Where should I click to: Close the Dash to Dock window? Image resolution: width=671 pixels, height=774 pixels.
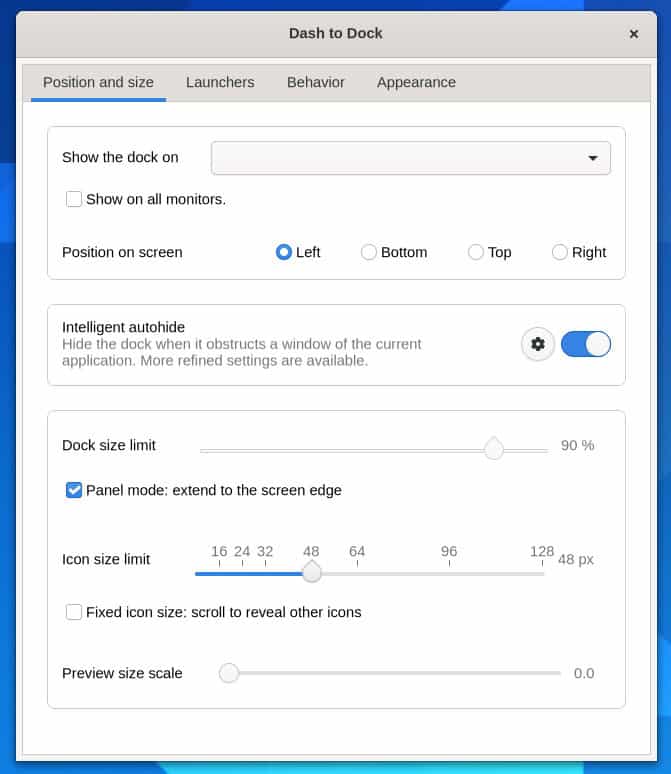(x=634, y=34)
